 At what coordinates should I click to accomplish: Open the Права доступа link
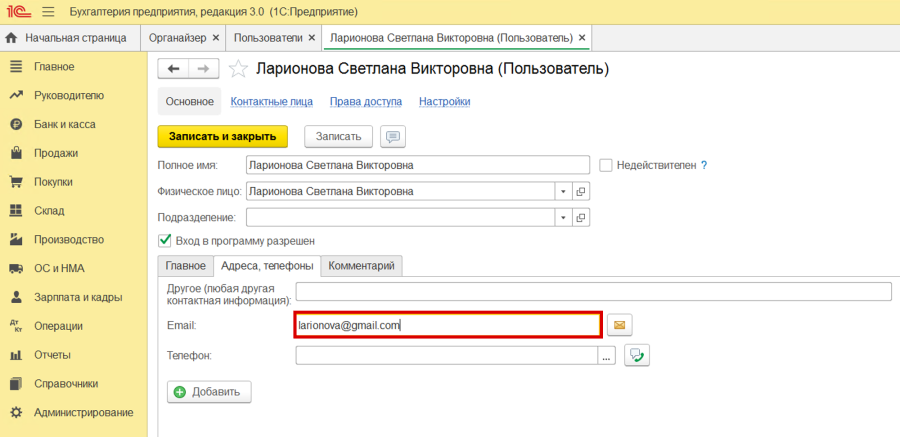(365, 102)
